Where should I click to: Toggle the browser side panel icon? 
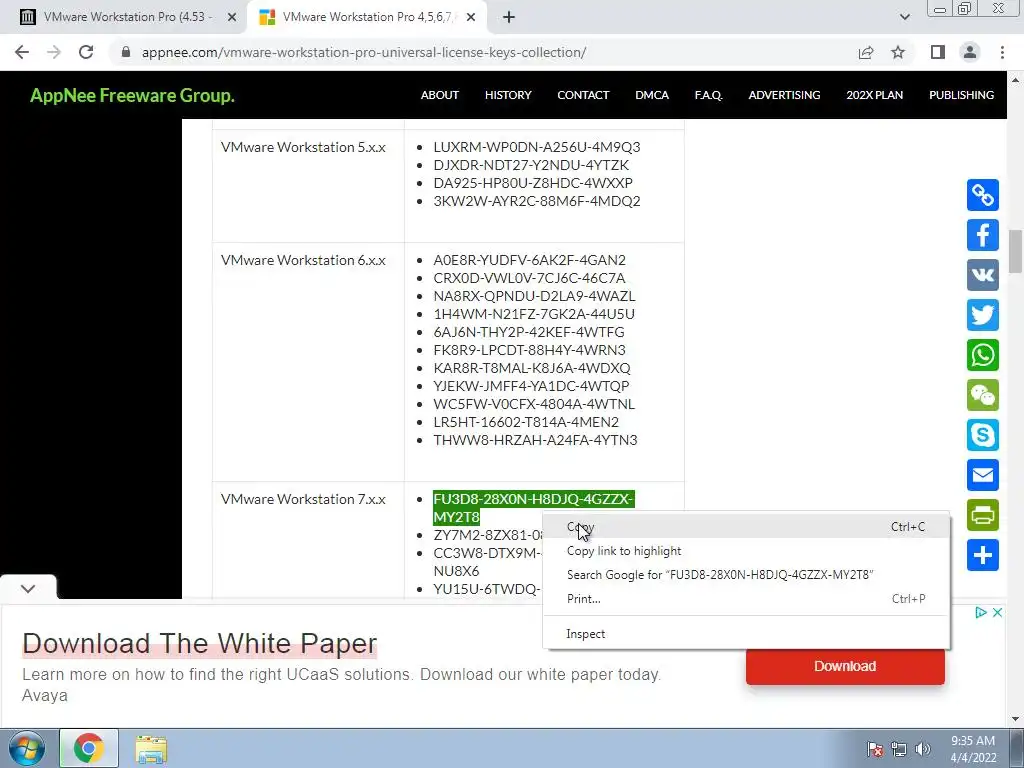coord(938,52)
